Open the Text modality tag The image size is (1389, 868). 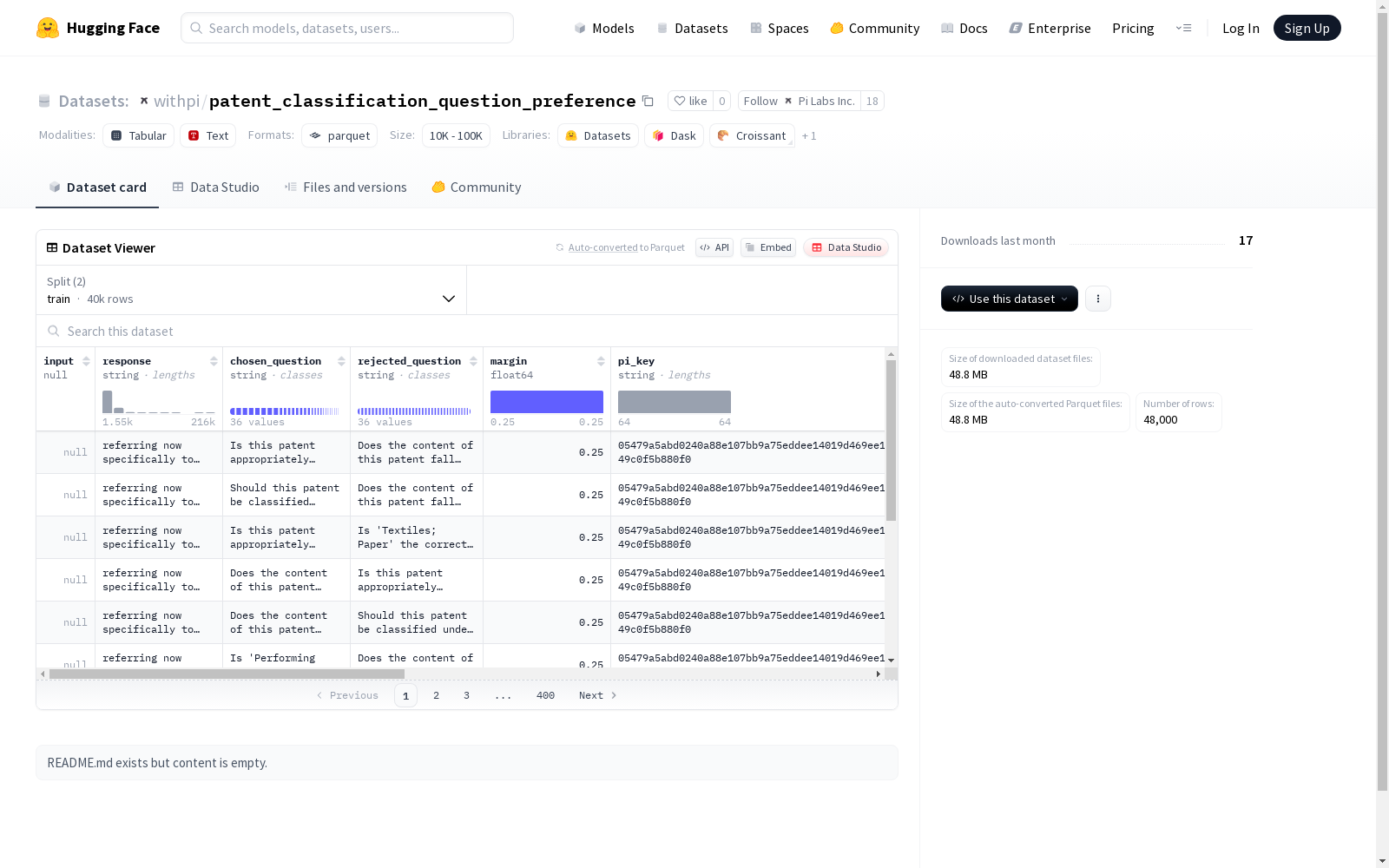[208, 135]
